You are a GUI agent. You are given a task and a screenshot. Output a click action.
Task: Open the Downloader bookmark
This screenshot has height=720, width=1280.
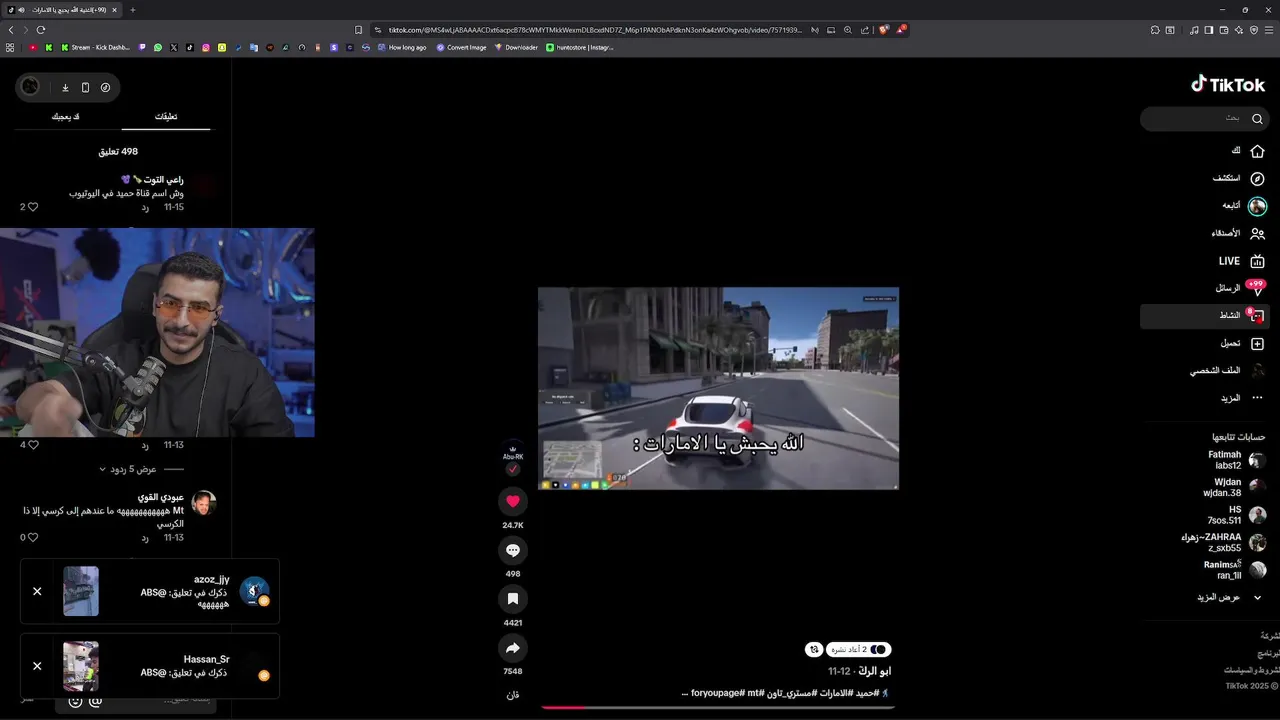516,47
